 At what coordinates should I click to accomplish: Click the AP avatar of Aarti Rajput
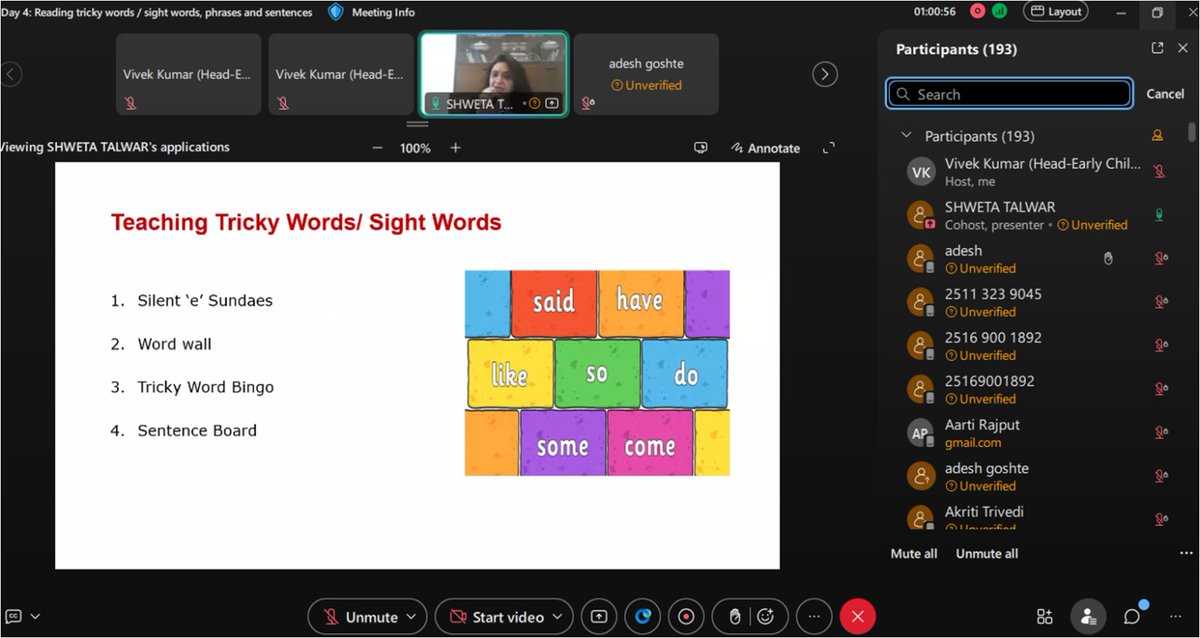[x=921, y=433]
